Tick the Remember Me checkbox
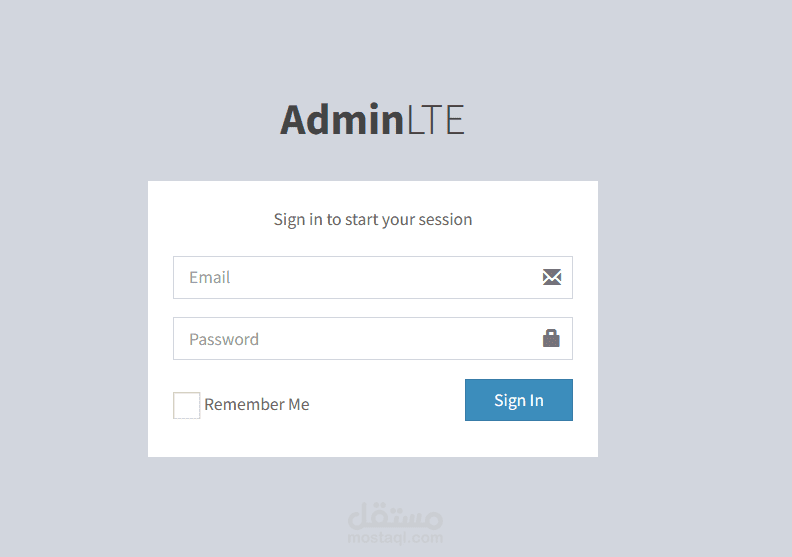 [186, 405]
